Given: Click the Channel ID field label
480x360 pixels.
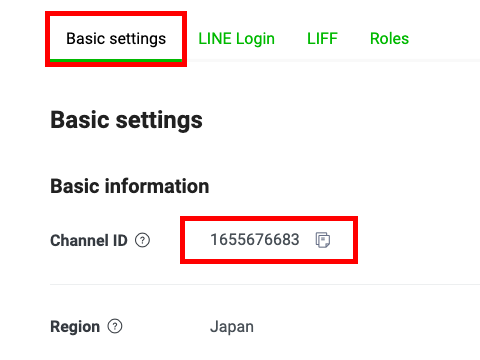Looking at the screenshot, I should pos(89,240).
